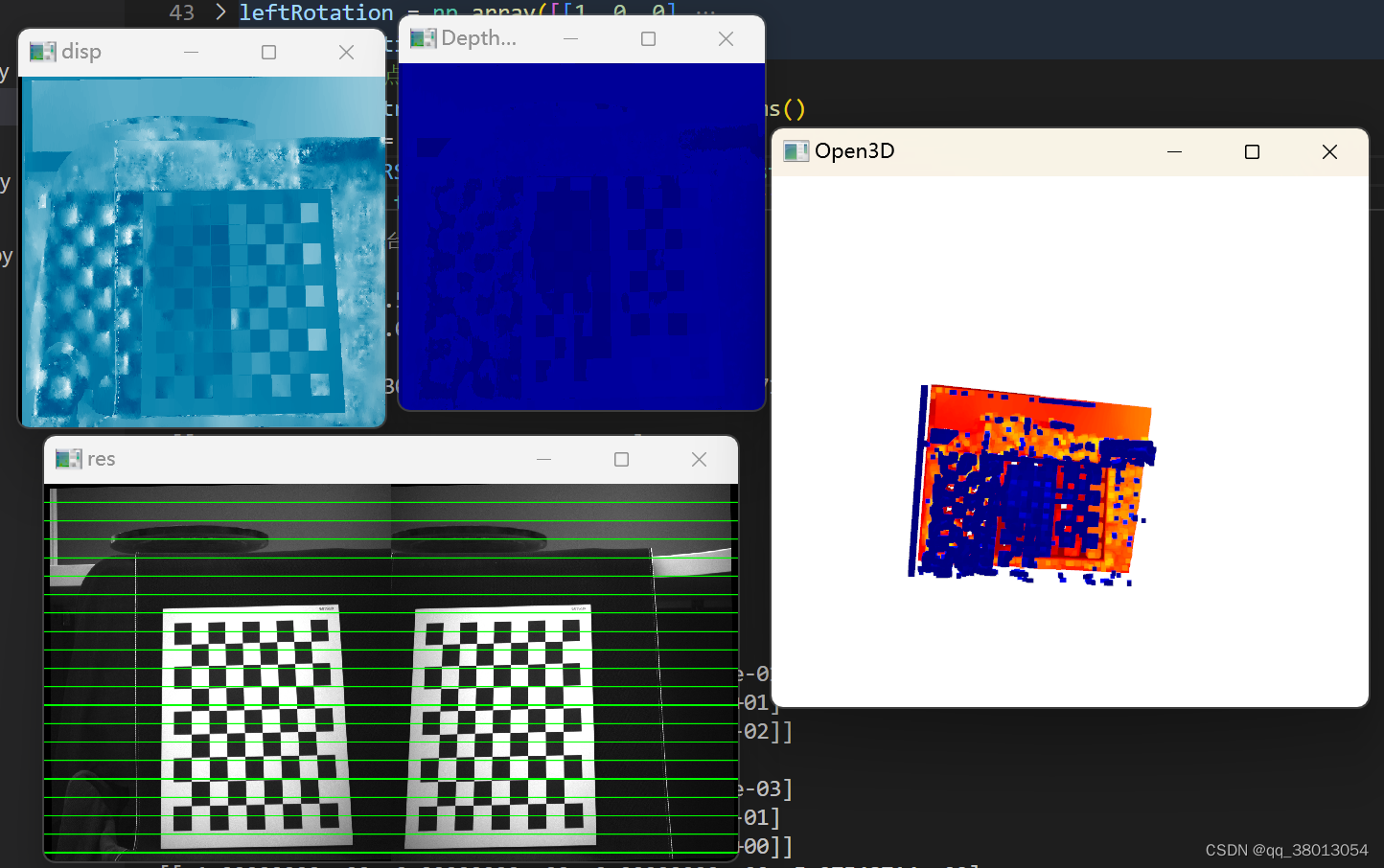1384x868 pixels.
Task: Maximize the Depth window
Action: pos(648,38)
